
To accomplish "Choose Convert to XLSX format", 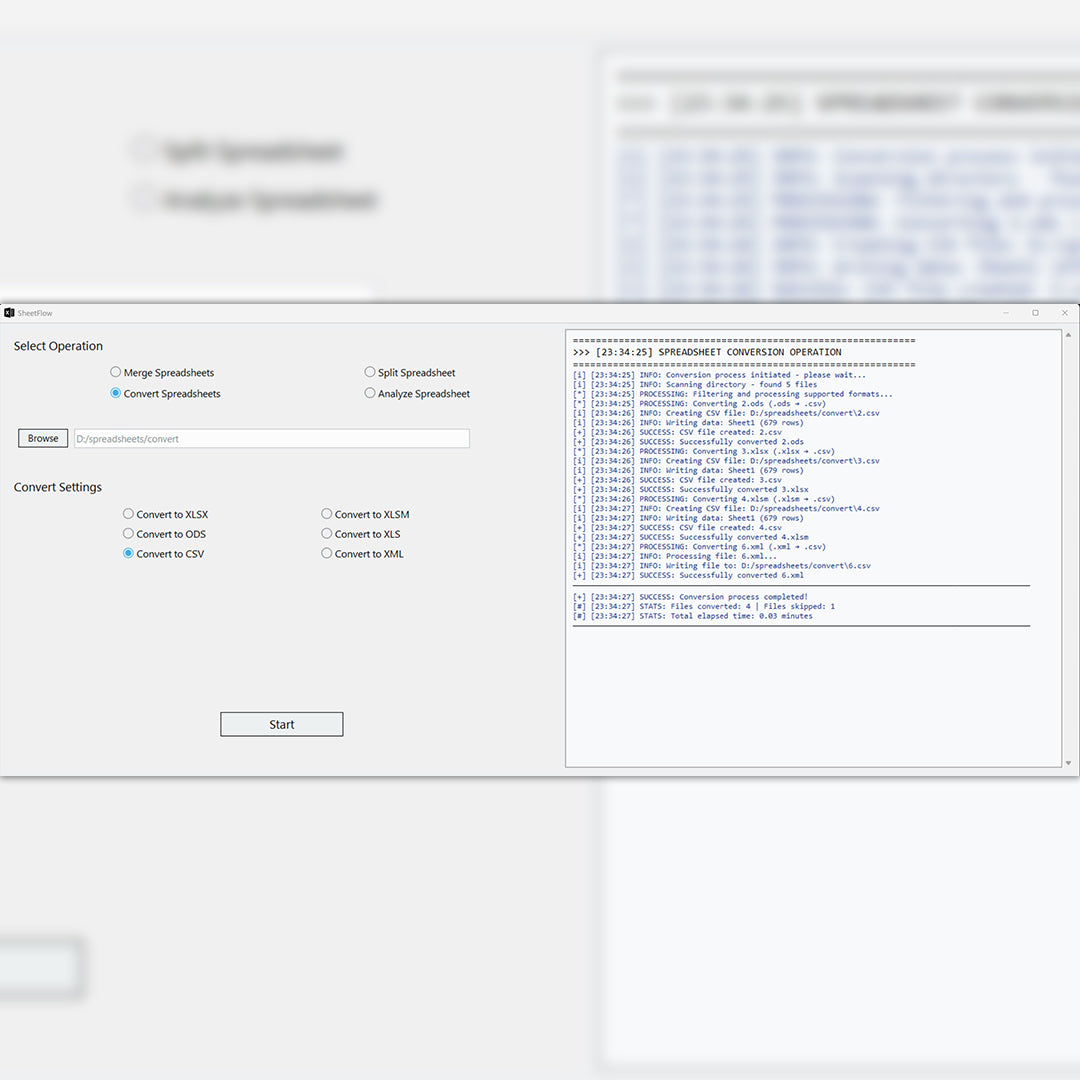I will click(165, 515).
